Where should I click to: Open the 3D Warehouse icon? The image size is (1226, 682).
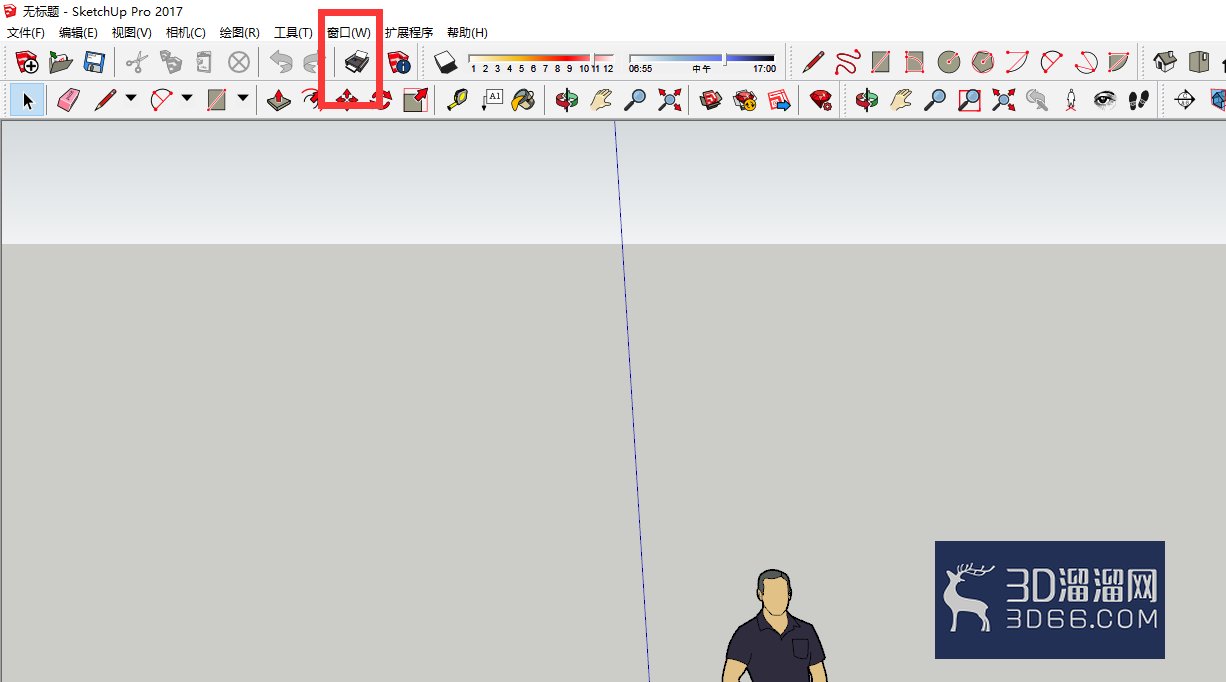pyautogui.click(x=711, y=100)
